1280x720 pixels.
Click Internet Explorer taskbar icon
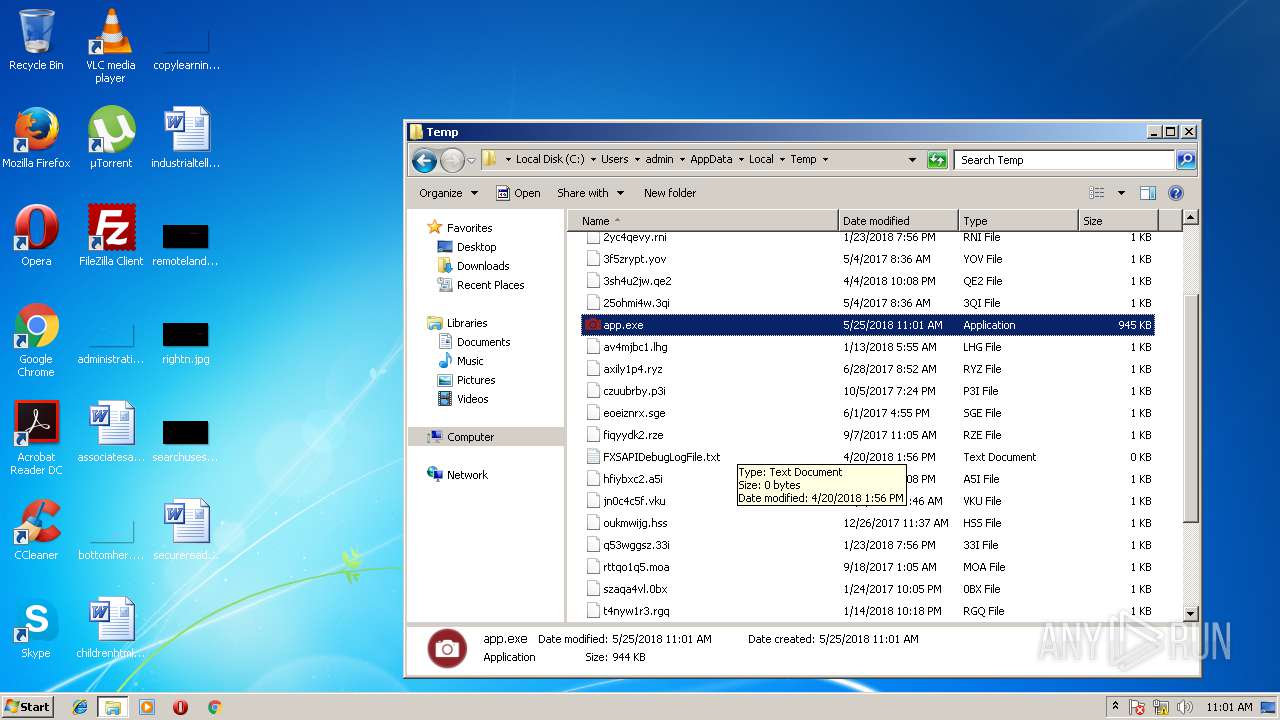[80, 707]
